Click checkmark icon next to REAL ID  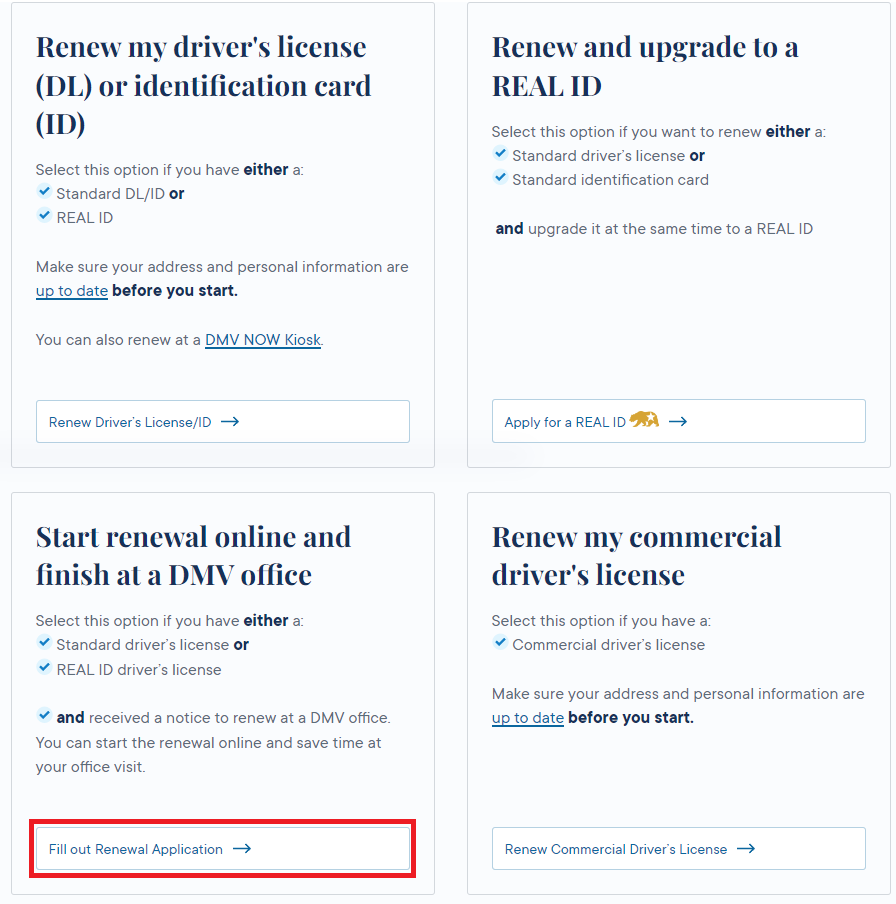pos(44,216)
